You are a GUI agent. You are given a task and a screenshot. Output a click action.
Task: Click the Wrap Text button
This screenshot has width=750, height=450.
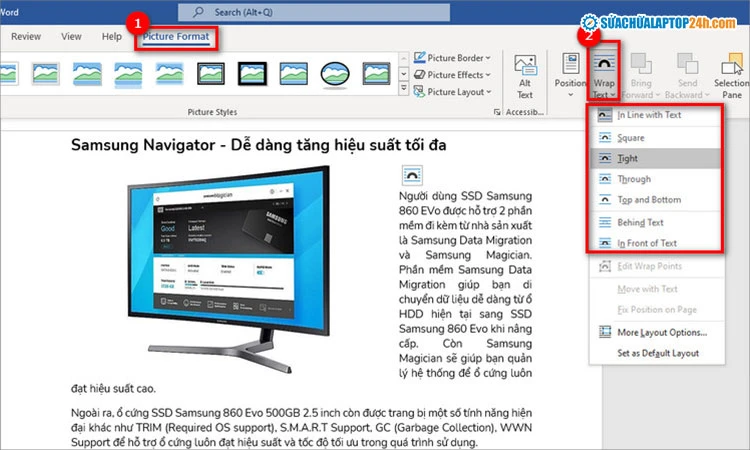[x=604, y=77]
